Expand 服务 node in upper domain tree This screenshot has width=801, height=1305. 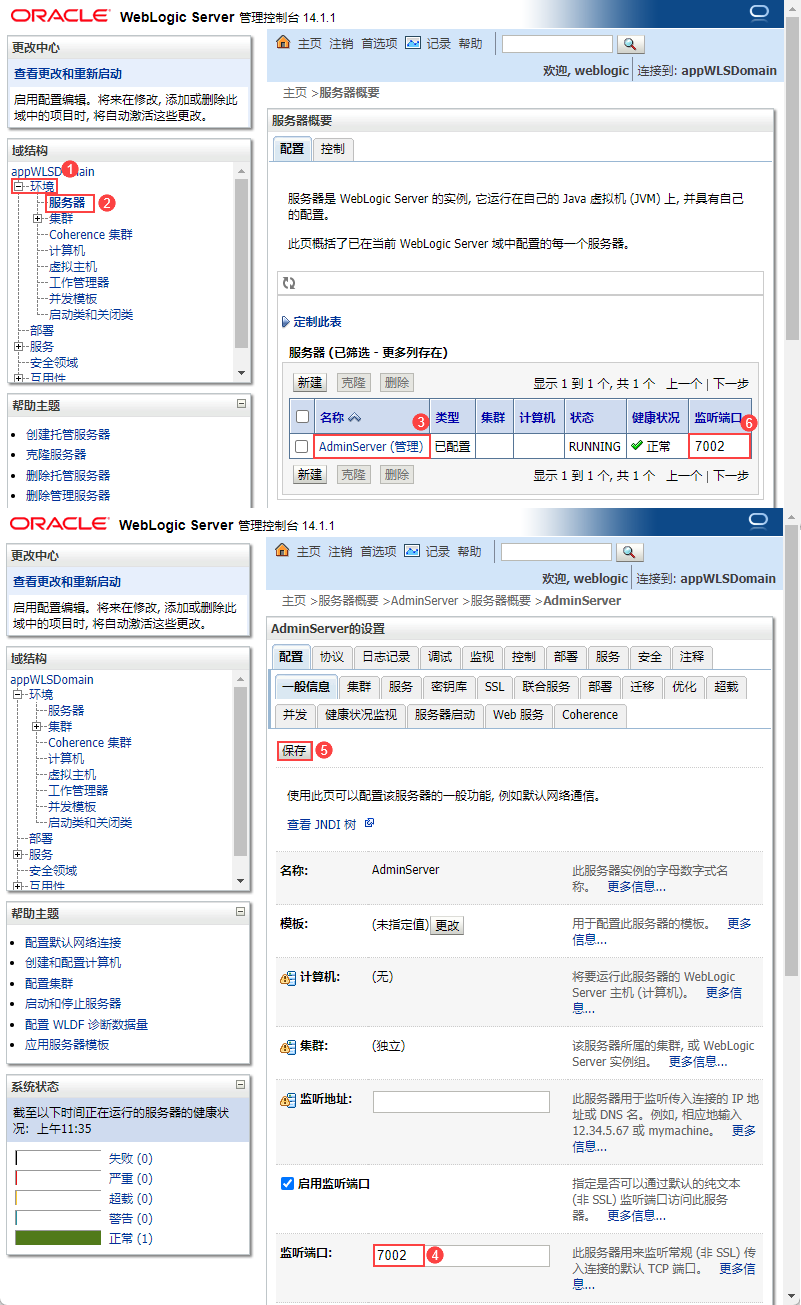[18, 346]
